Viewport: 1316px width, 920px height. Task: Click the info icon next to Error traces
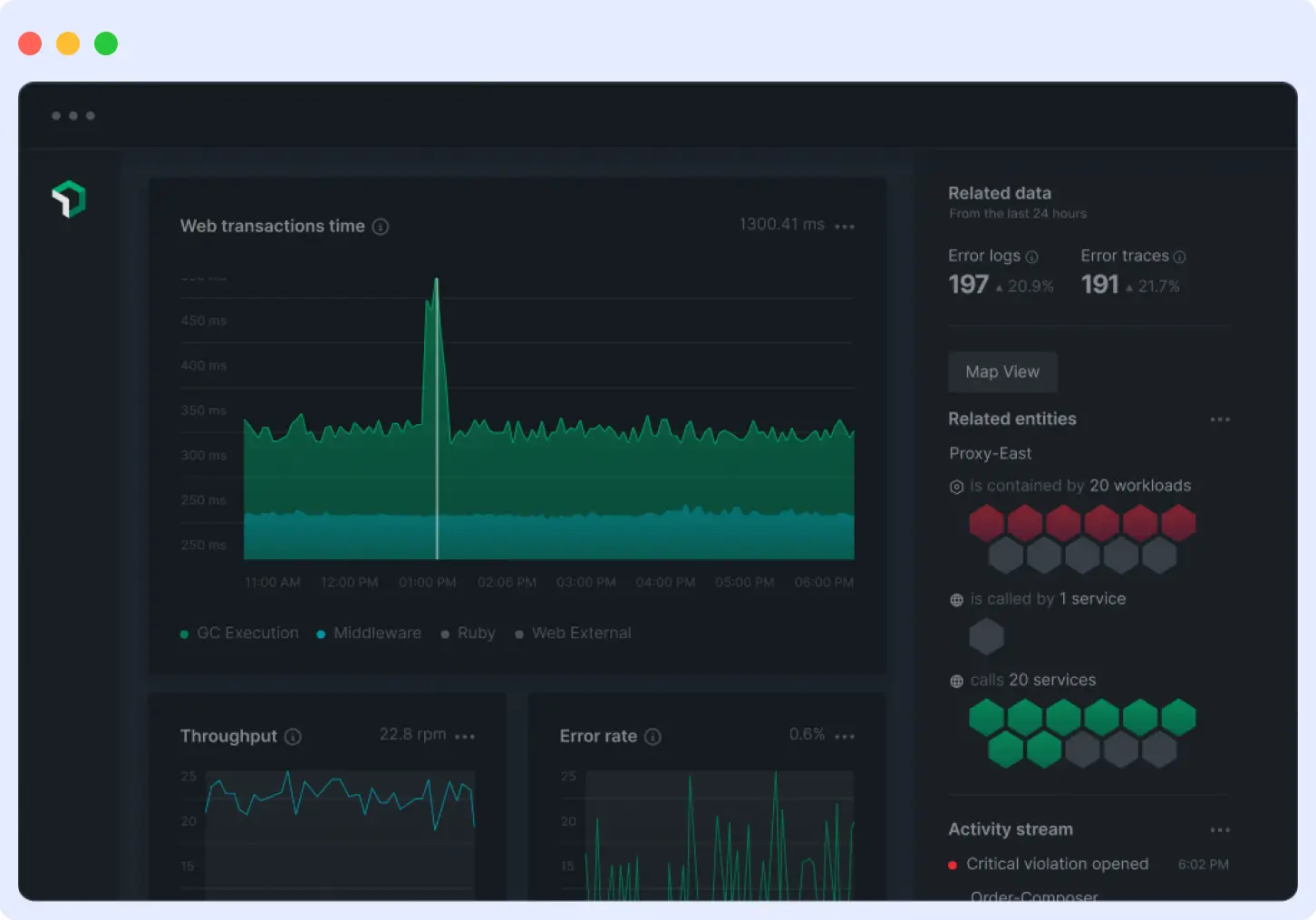[1179, 257]
